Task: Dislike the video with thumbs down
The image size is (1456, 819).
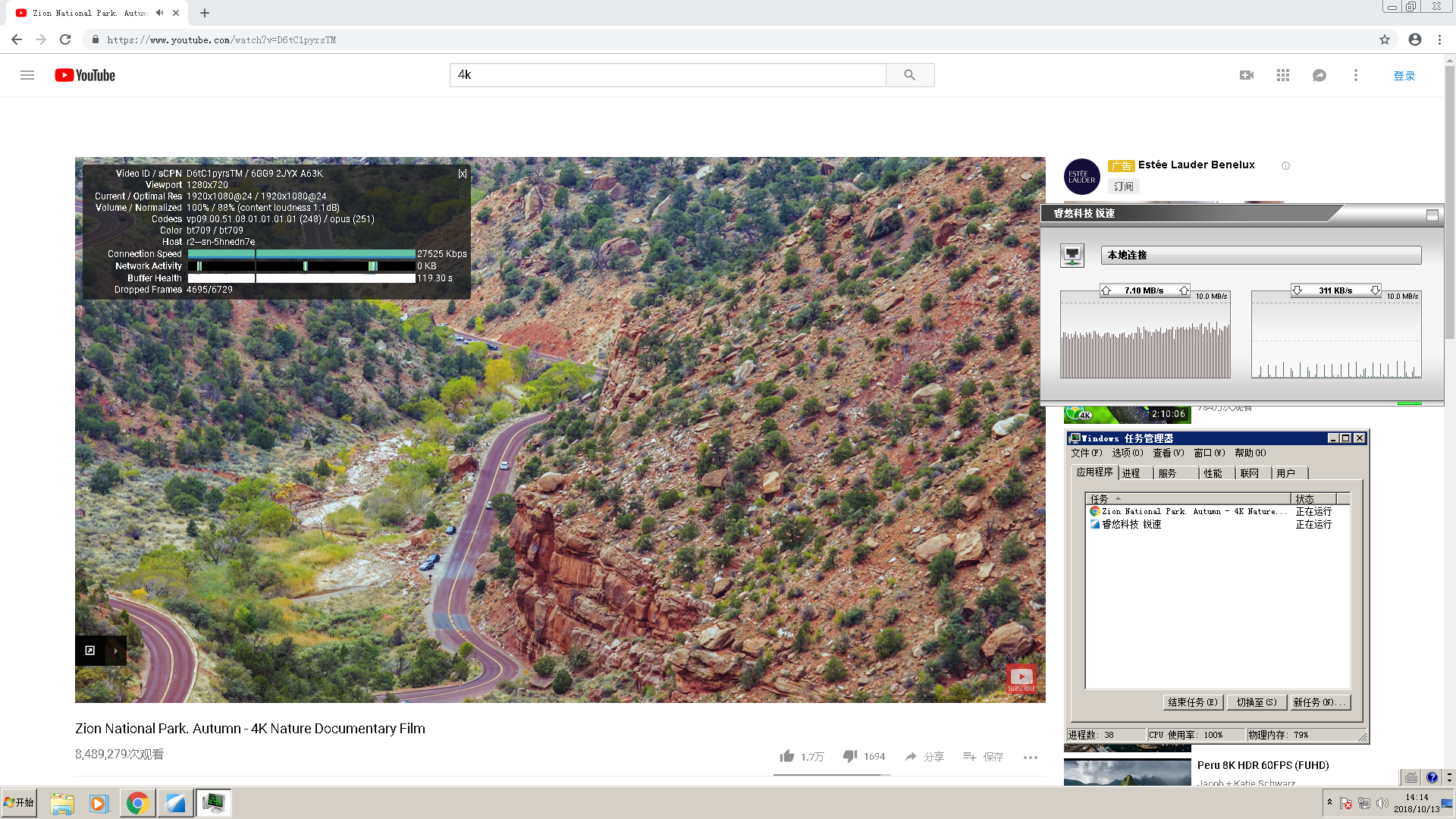Action: pyautogui.click(x=850, y=756)
